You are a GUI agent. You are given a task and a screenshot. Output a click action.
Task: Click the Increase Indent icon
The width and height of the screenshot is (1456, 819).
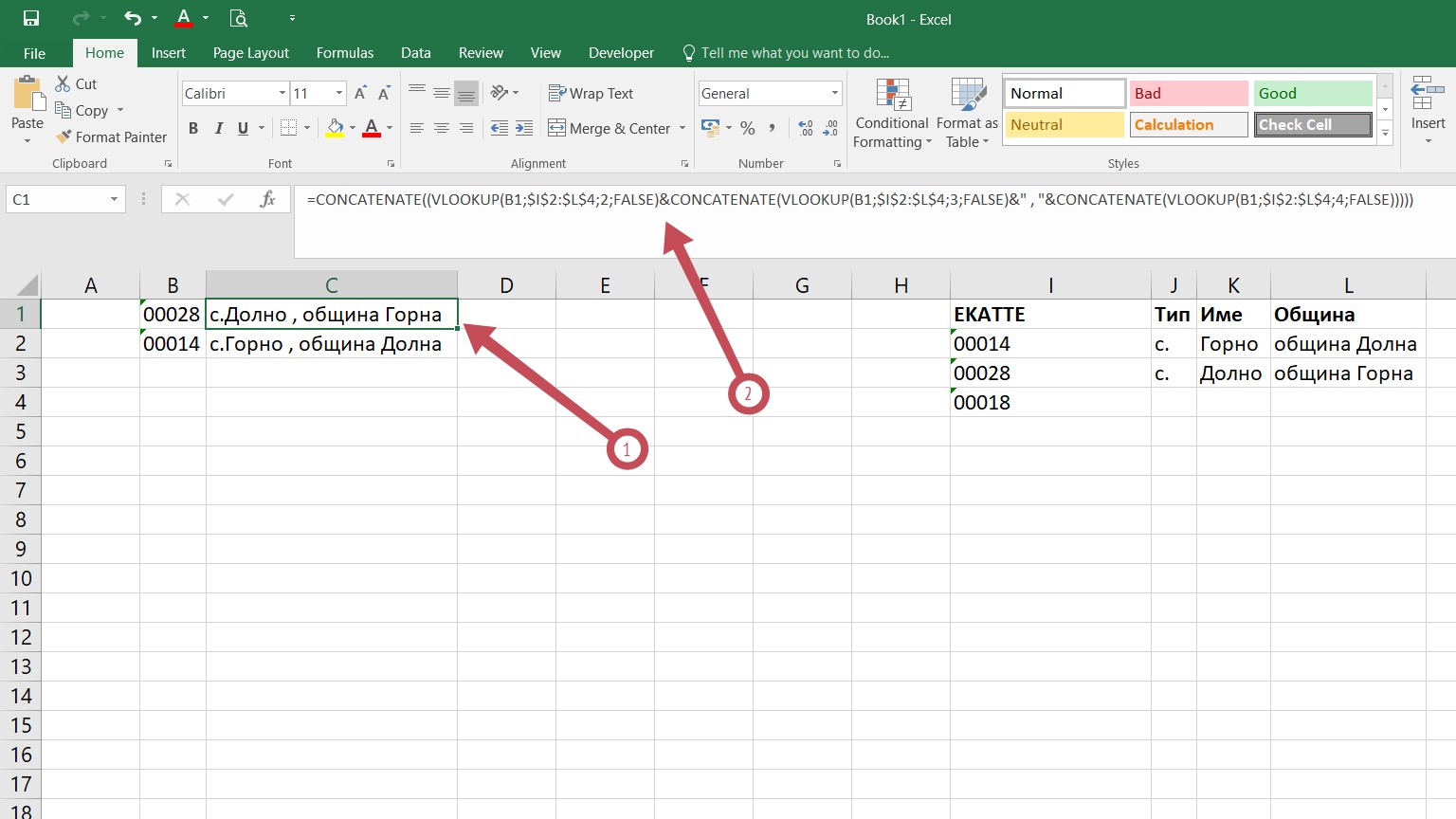(x=524, y=128)
